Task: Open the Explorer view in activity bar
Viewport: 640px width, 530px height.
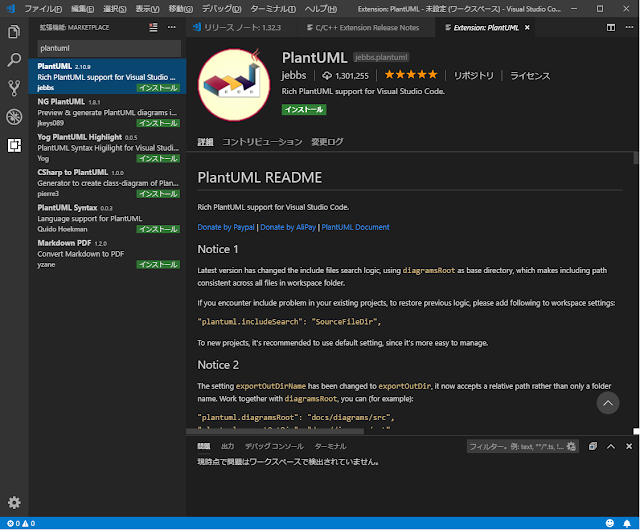Action: (x=14, y=31)
